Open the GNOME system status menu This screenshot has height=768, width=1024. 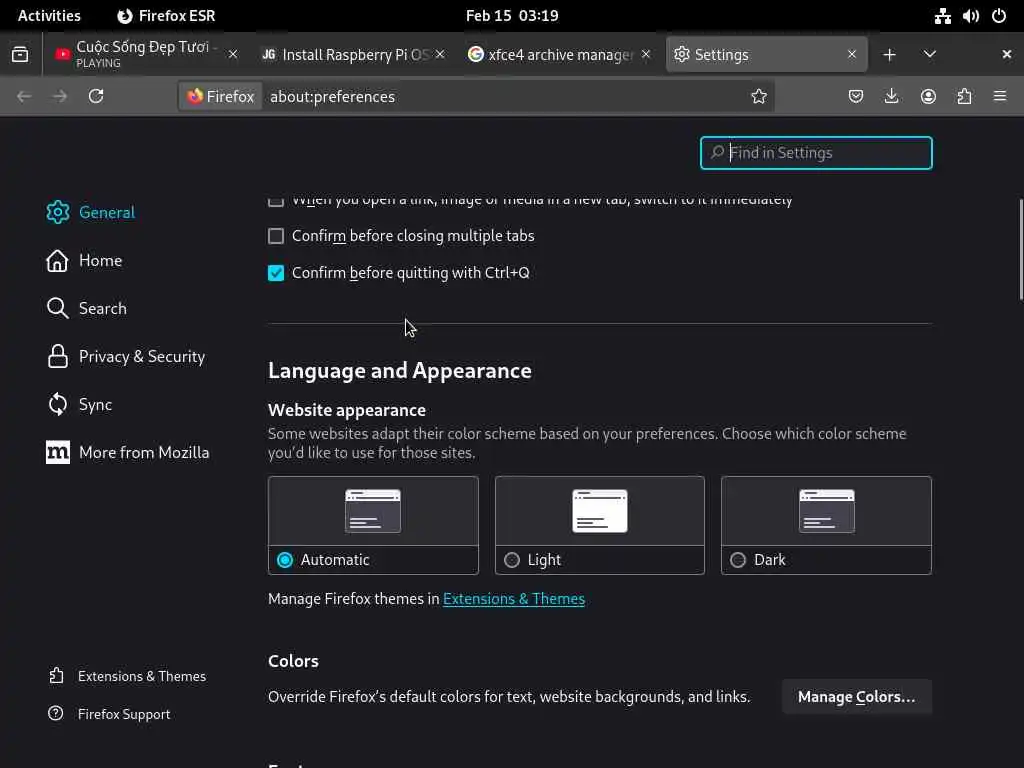point(970,15)
